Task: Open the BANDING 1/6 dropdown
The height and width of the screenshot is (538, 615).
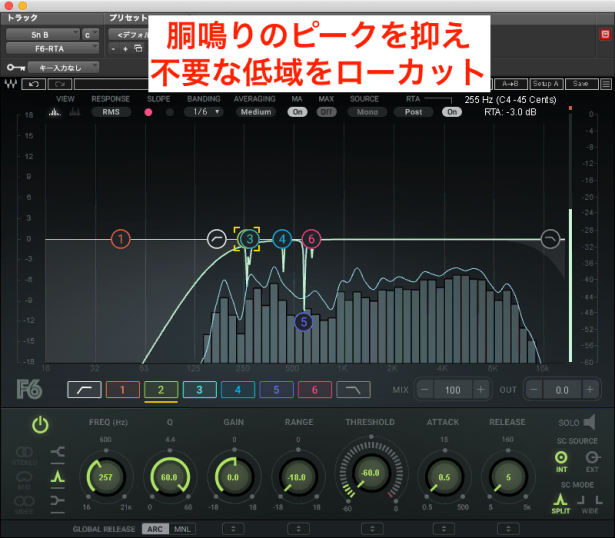Action: point(204,112)
